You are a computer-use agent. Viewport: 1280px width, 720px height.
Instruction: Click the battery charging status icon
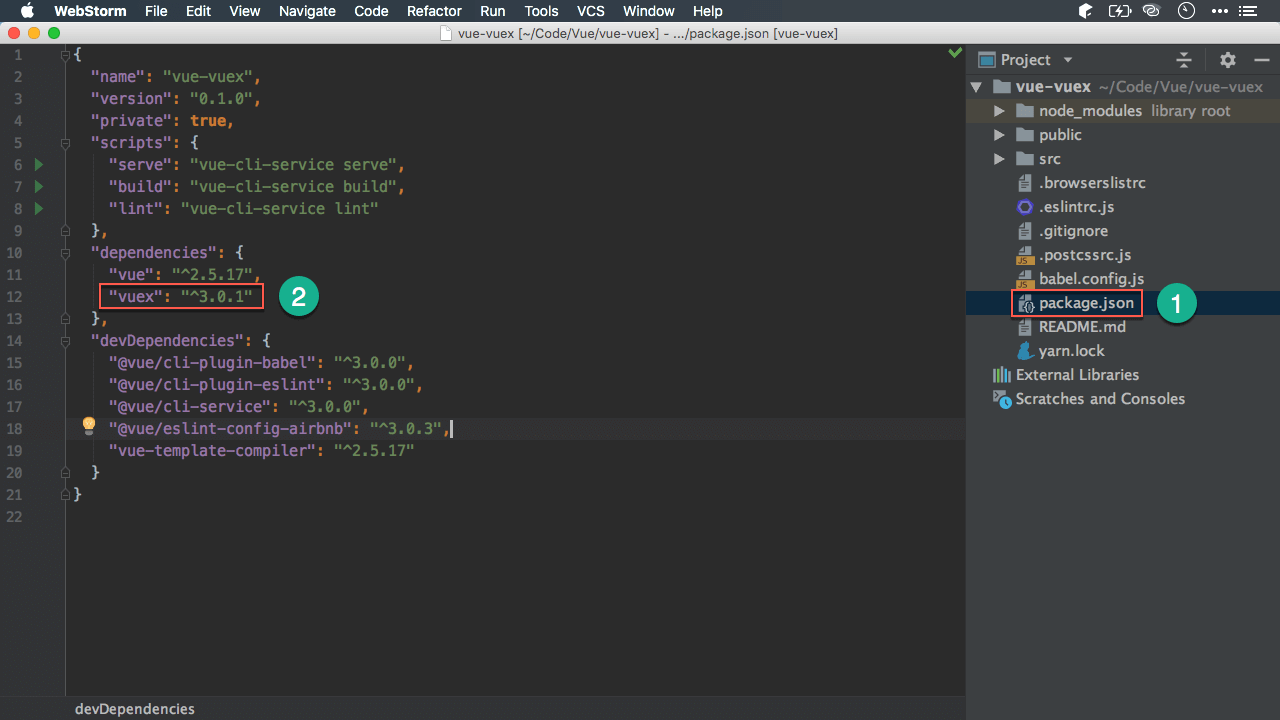pyautogui.click(x=1119, y=11)
